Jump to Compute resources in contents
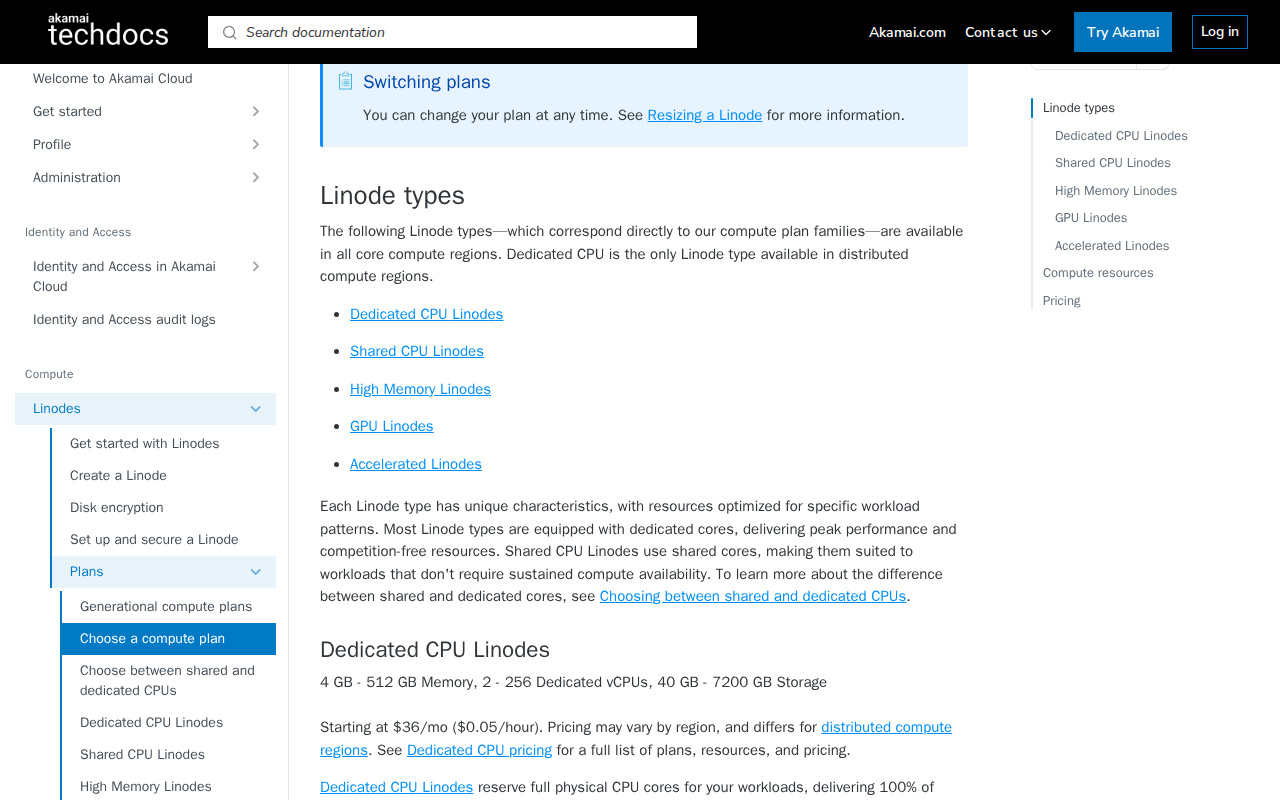This screenshot has height=800, width=1280. (x=1098, y=273)
